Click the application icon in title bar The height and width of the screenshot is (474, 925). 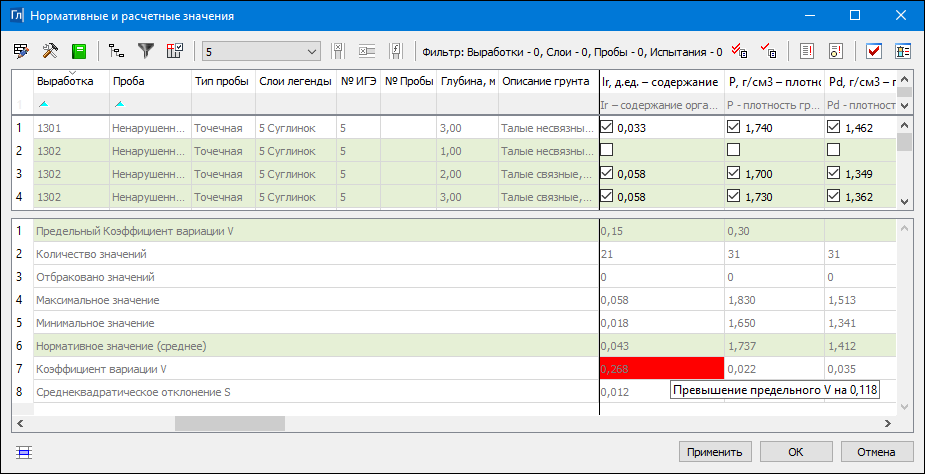[18, 16]
